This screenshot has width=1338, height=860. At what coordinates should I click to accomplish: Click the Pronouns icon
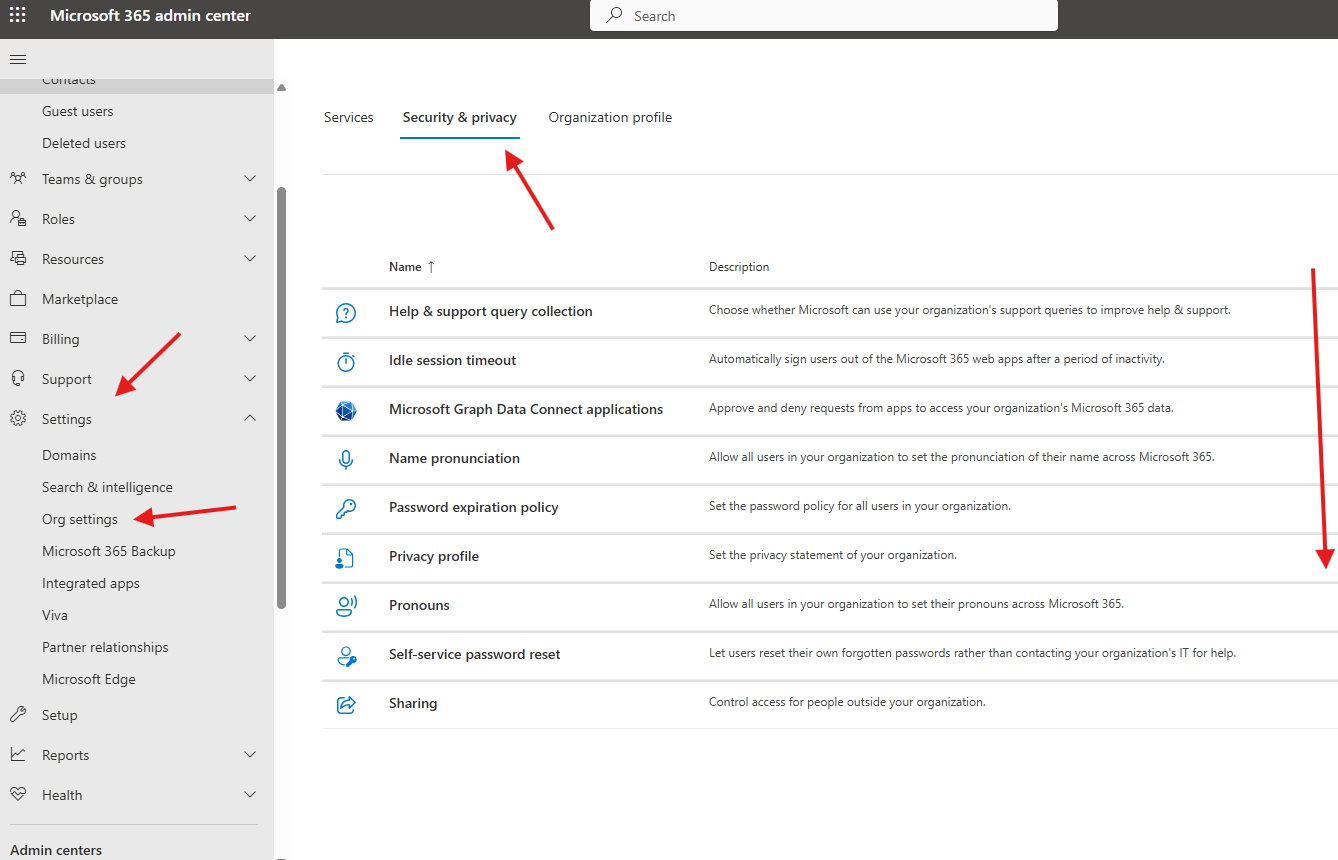pos(346,606)
